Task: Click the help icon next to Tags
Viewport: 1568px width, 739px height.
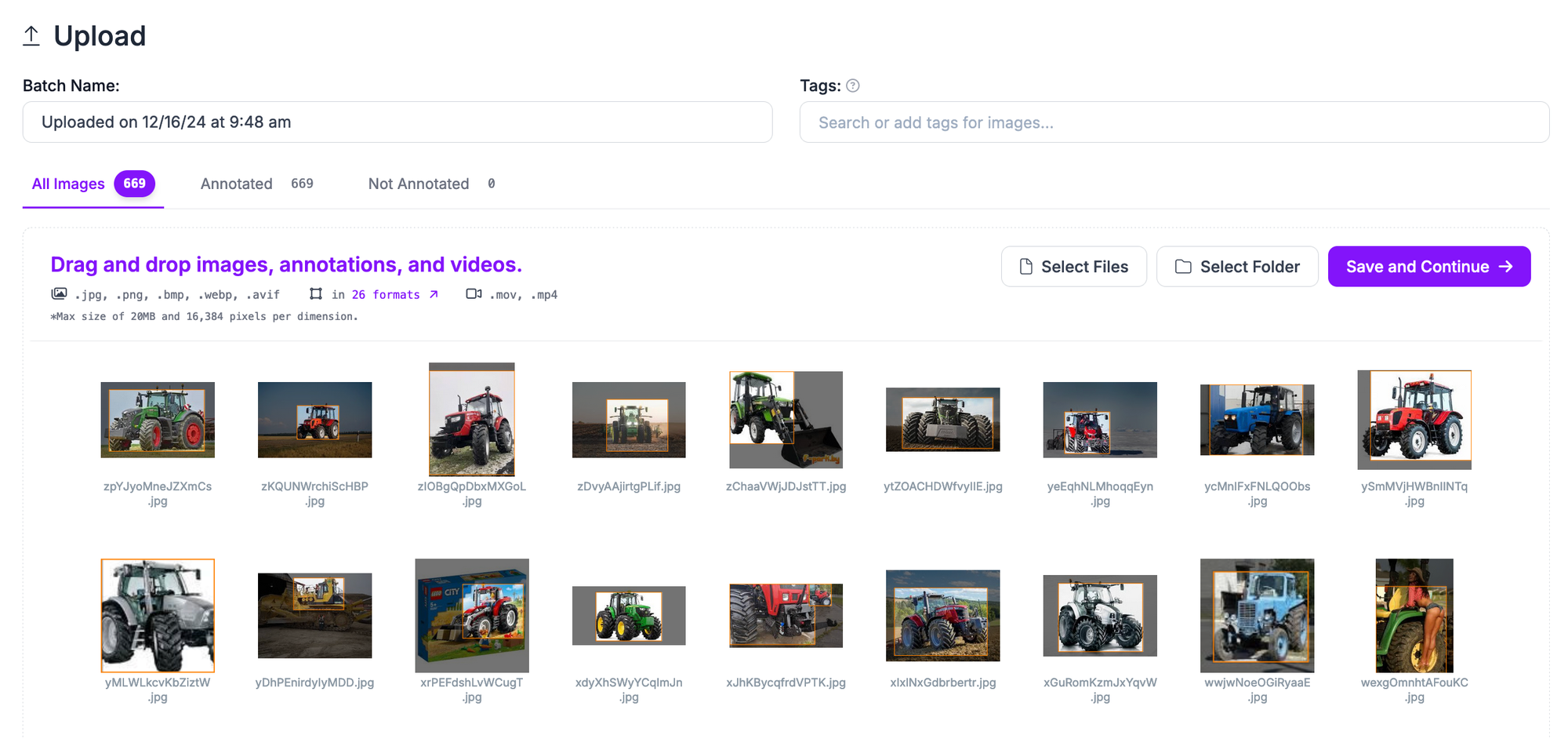Action: (x=853, y=86)
